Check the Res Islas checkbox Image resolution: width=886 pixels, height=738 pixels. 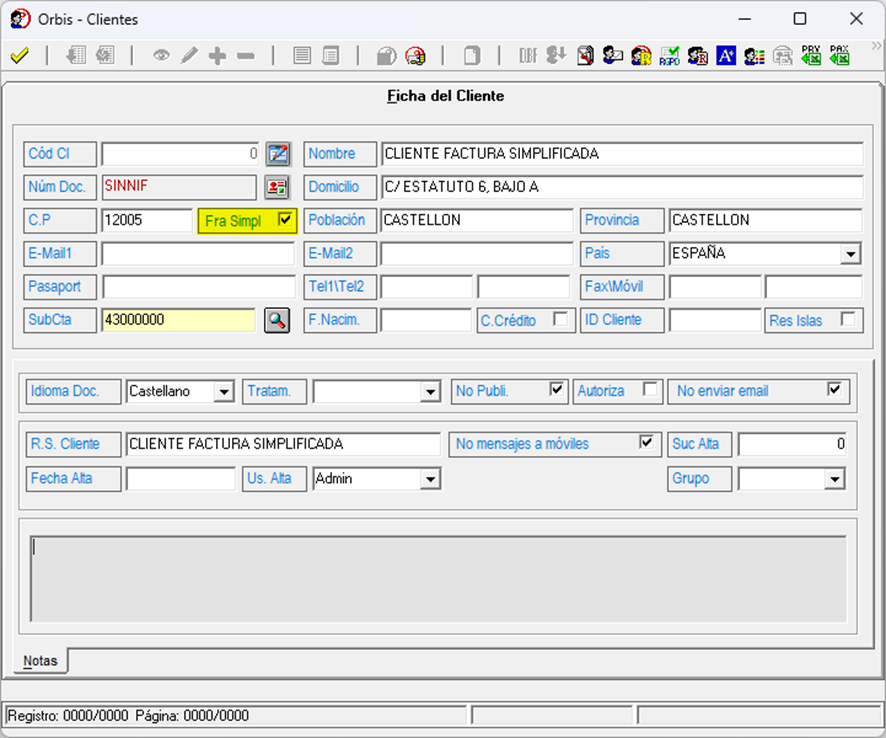(848, 320)
